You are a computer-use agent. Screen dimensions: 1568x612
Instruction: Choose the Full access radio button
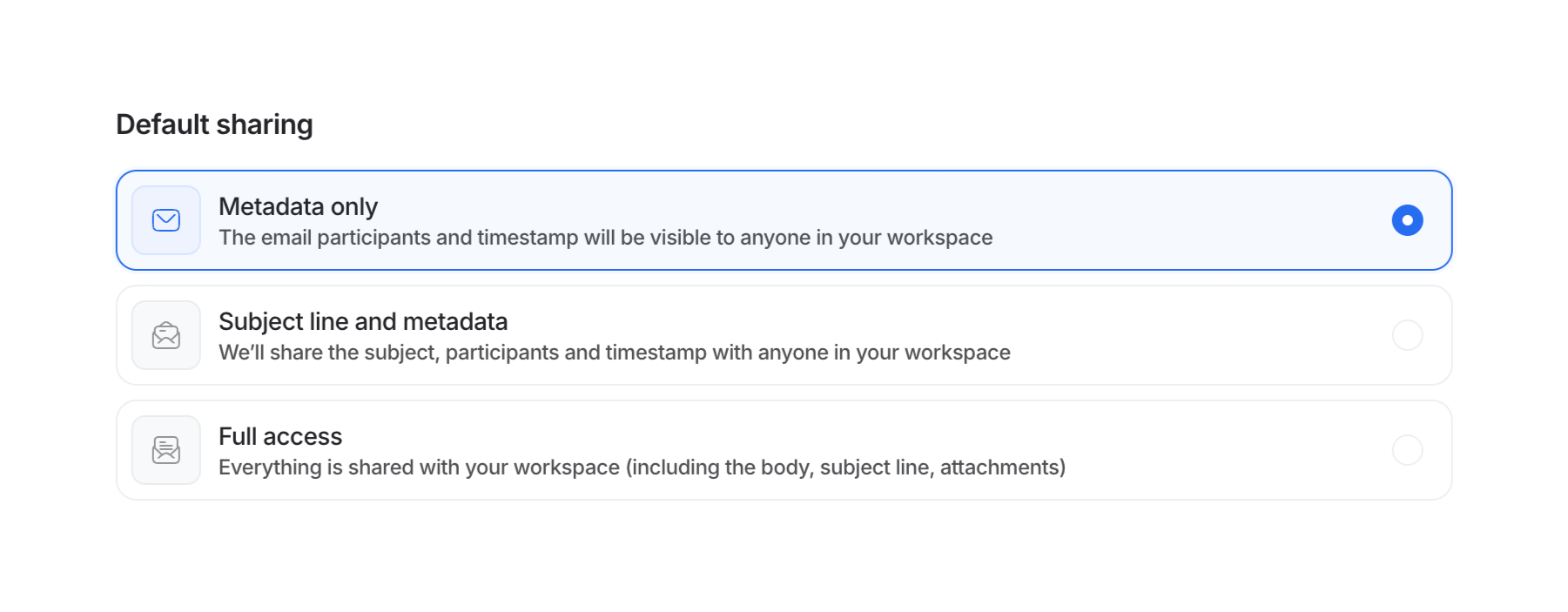1407,450
